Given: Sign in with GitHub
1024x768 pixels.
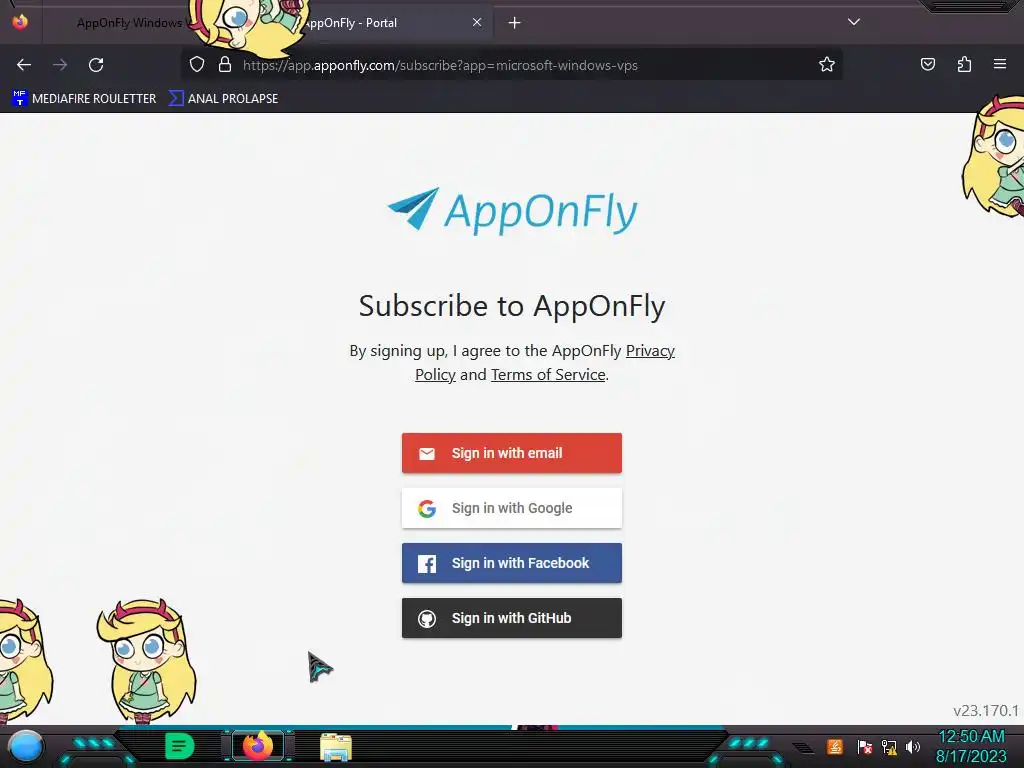Looking at the screenshot, I should point(512,618).
